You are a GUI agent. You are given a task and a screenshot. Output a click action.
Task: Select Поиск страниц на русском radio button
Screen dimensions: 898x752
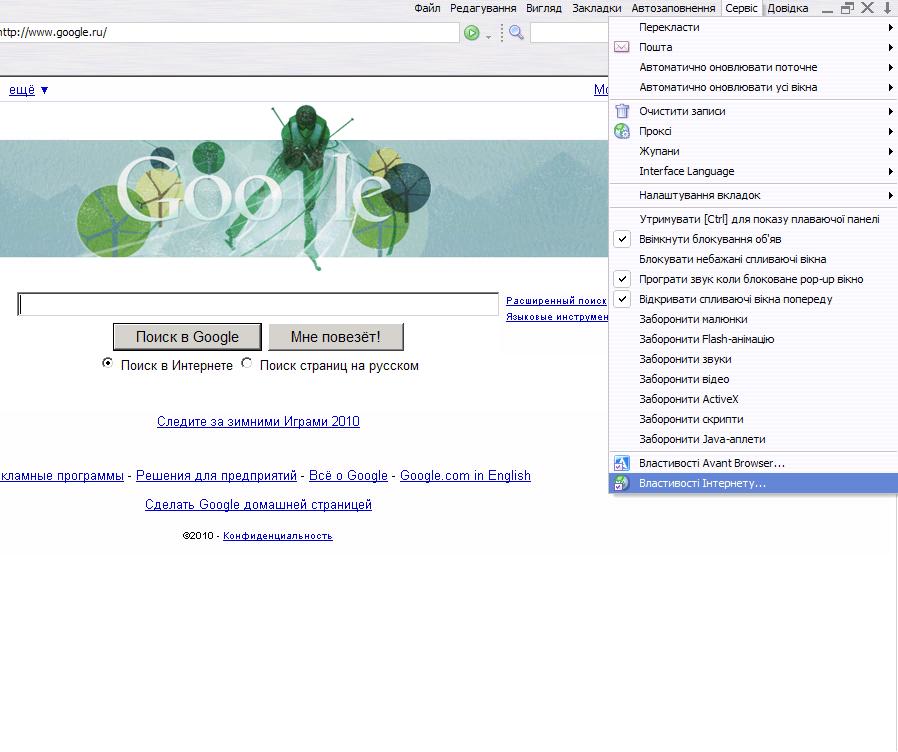(x=246, y=363)
